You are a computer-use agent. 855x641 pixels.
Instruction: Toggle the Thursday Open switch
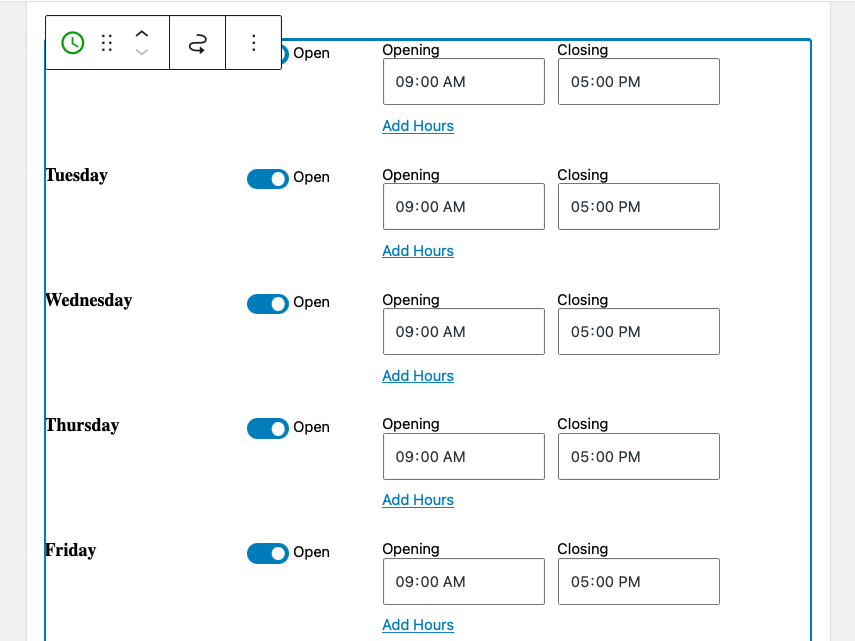tap(268, 428)
